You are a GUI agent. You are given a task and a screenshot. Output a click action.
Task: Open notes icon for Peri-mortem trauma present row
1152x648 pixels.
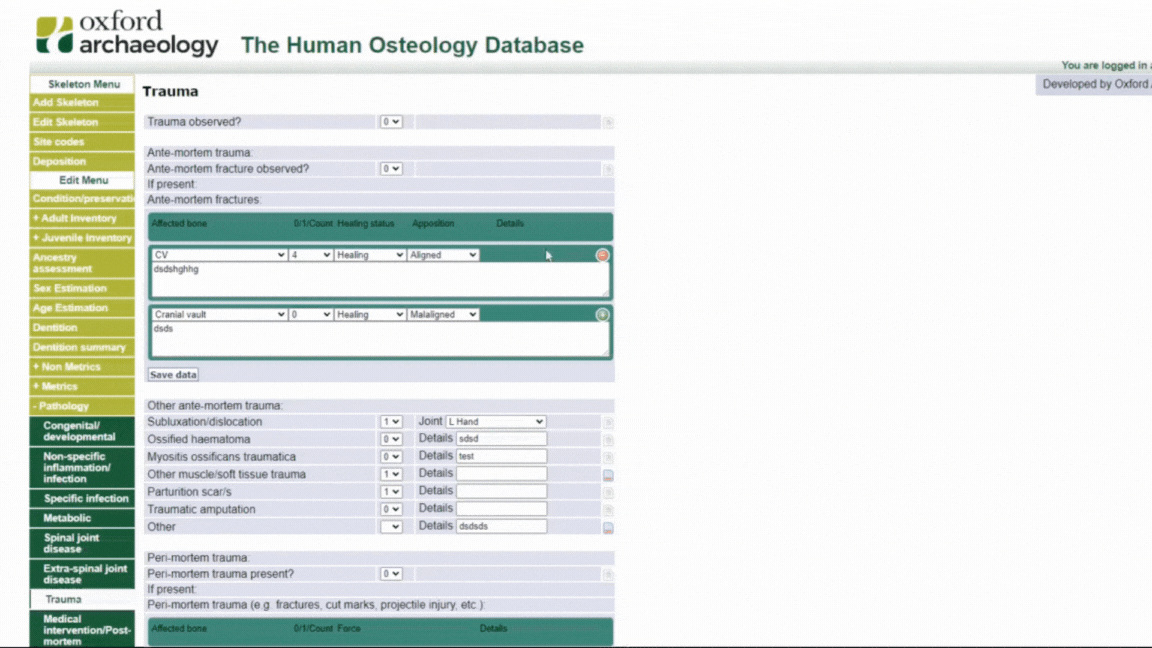pyautogui.click(x=608, y=575)
